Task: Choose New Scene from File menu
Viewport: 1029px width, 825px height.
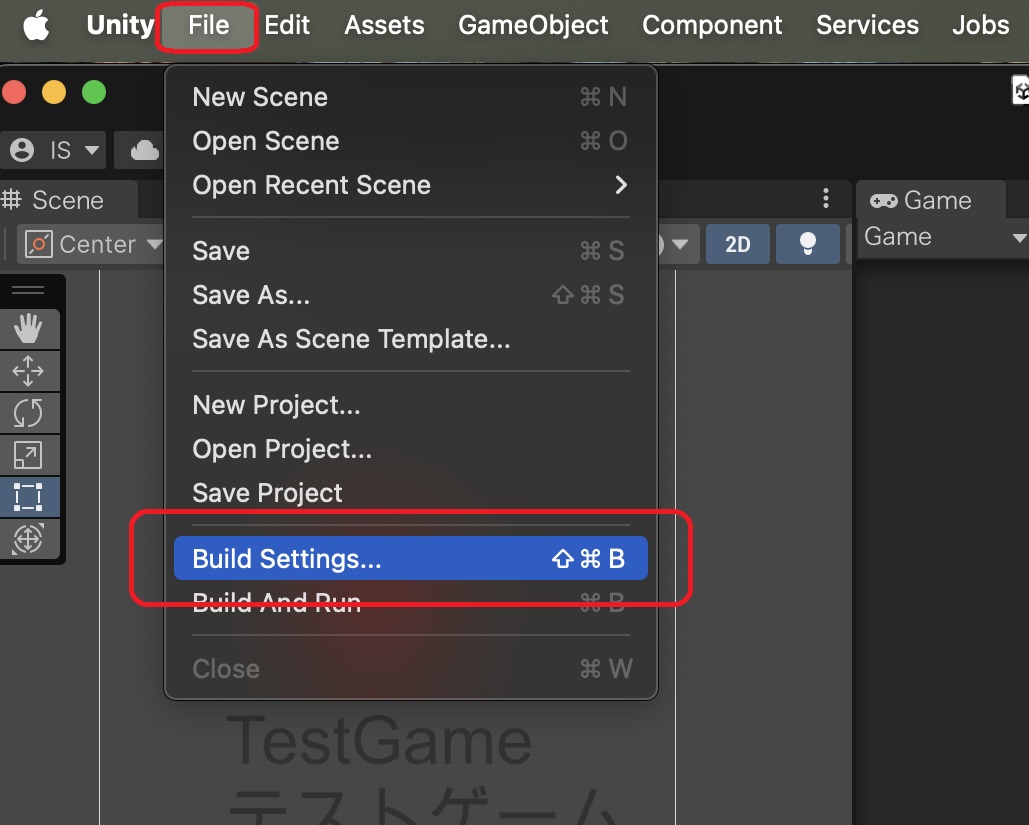Action: click(x=410, y=97)
